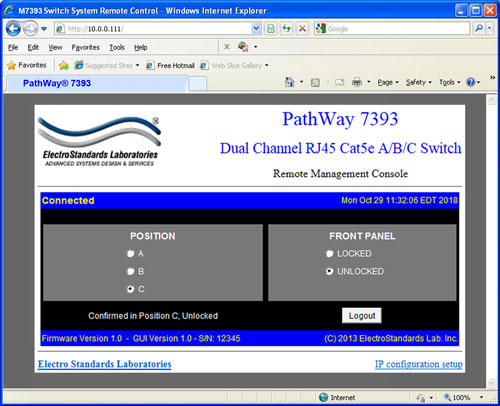Open the File menu
Screen dimensions: 500x406
coord(13,47)
